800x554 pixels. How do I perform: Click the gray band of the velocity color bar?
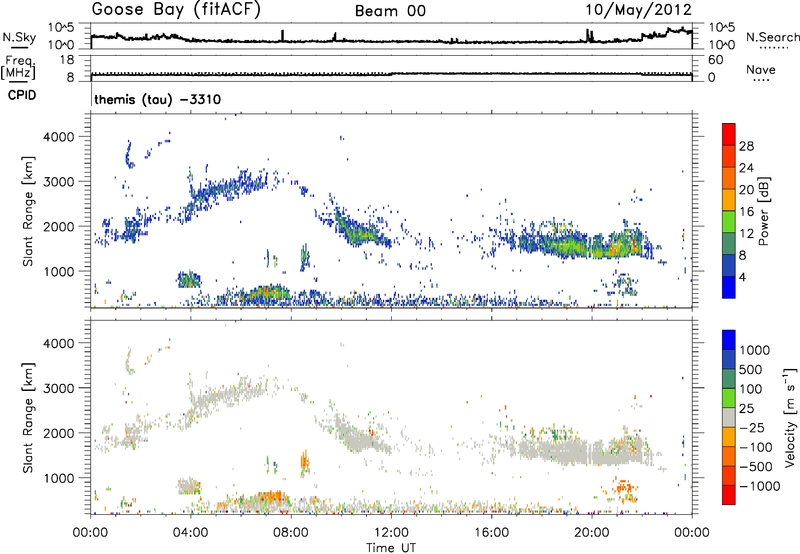pos(729,417)
